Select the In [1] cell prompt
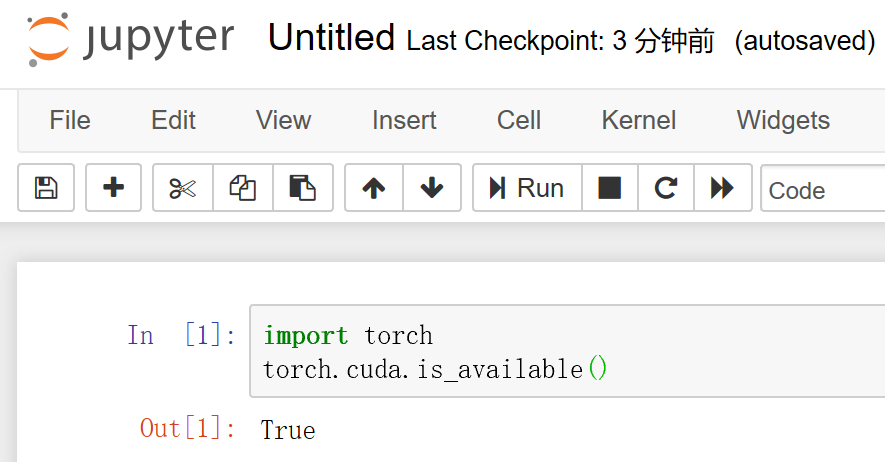The height and width of the screenshot is (462, 885). [181, 335]
